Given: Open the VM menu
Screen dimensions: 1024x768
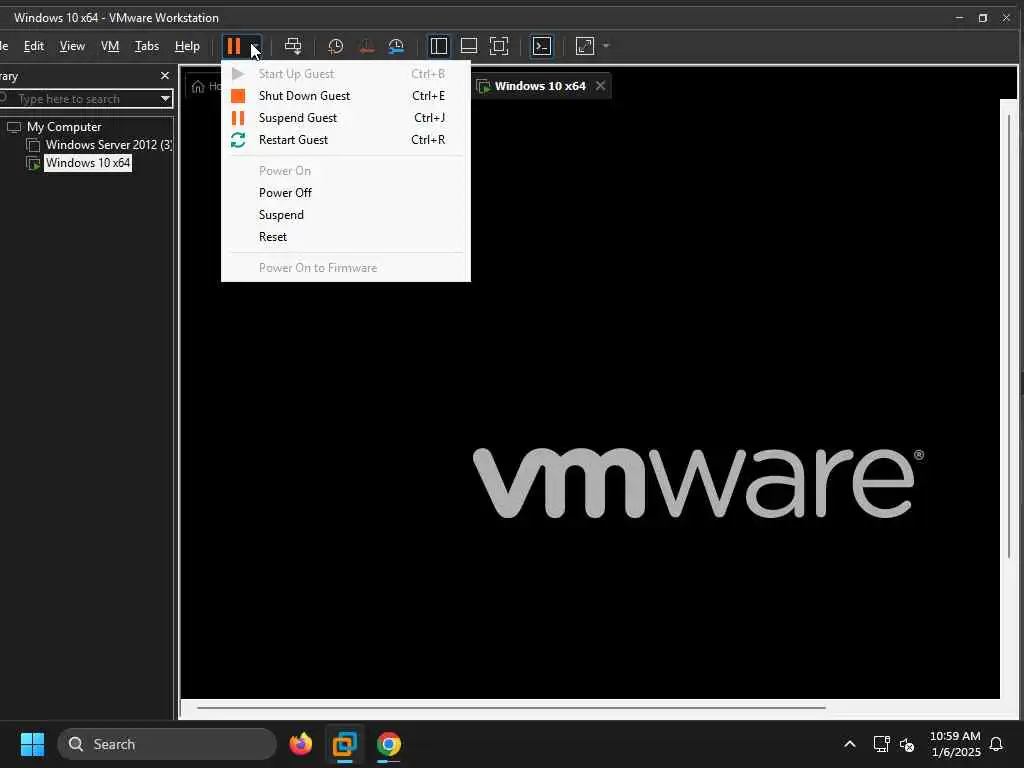Looking at the screenshot, I should (110, 46).
